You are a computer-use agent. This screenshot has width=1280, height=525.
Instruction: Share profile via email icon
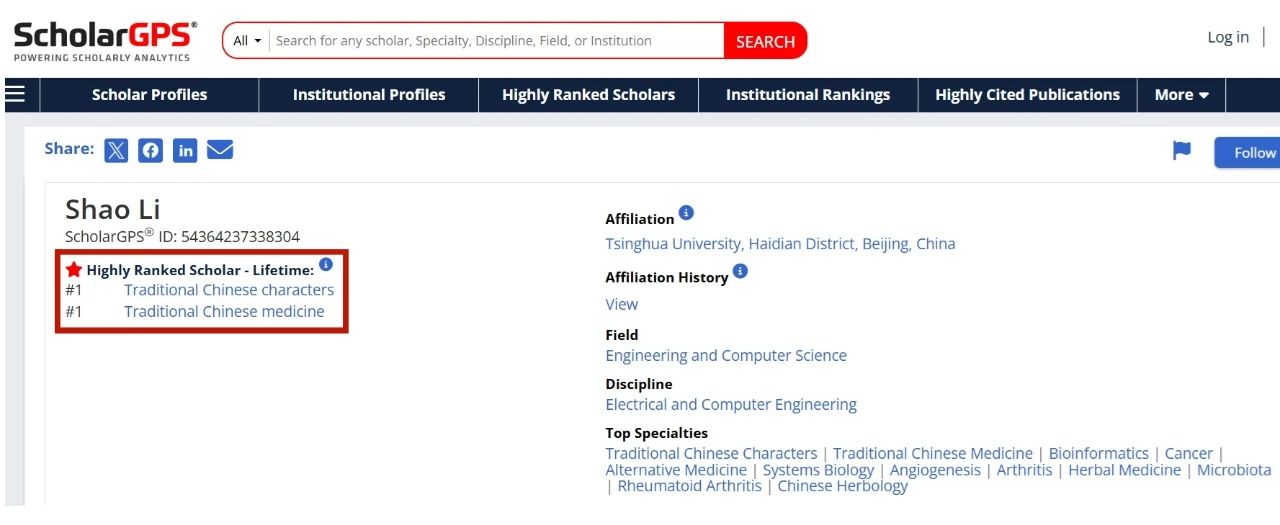pyautogui.click(x=220, y=150)
